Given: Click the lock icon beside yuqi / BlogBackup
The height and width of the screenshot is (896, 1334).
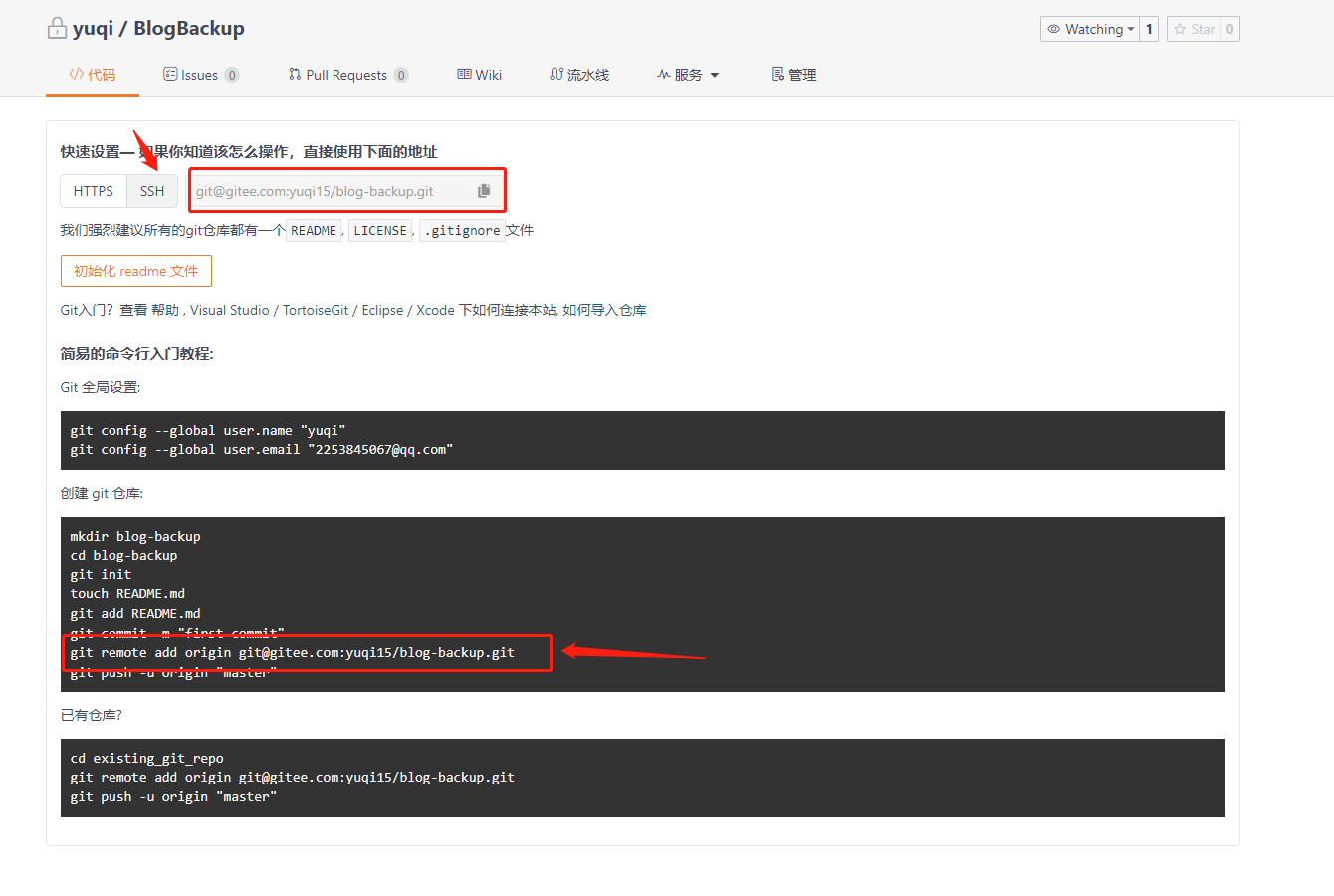Looking at the screenshot, I should tap(57, 28).
